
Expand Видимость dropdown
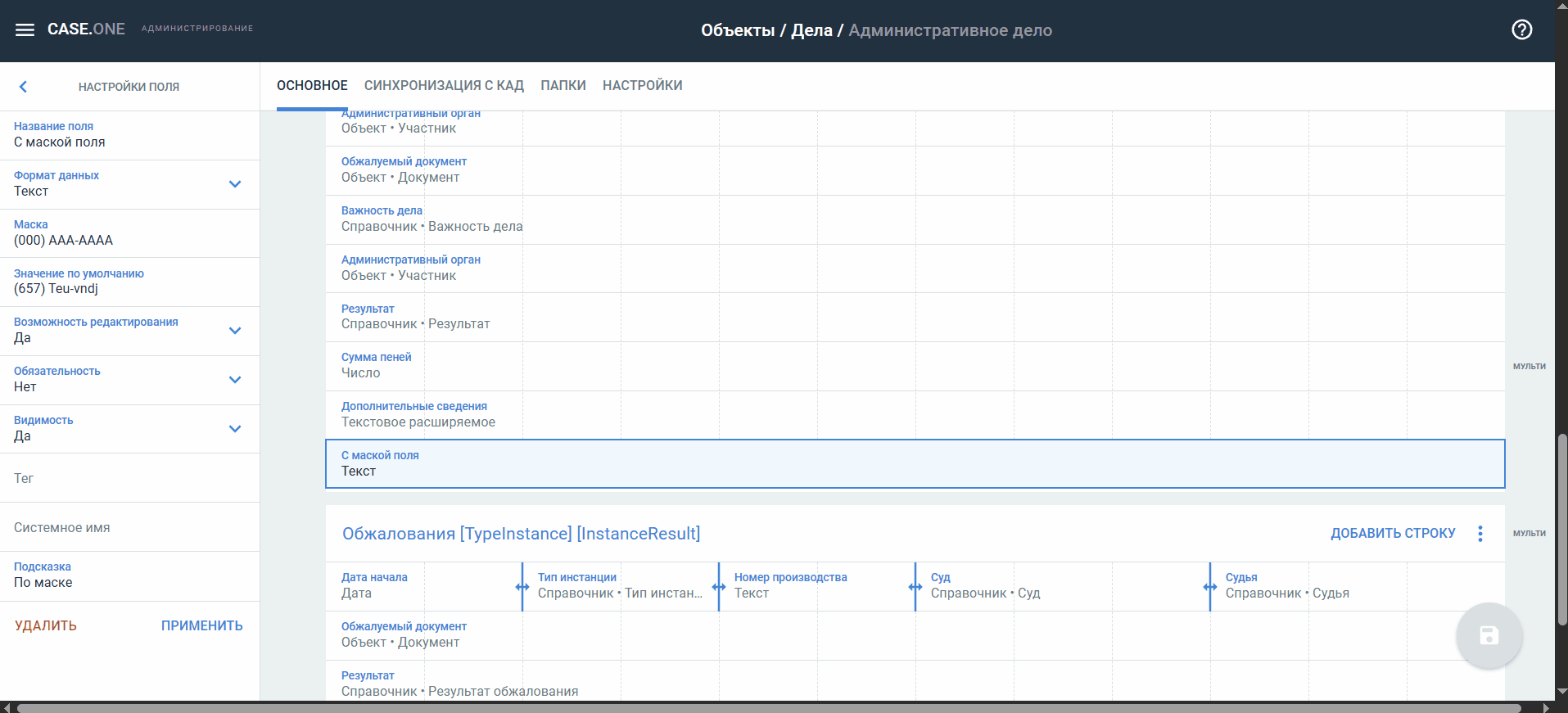(235, 429)
